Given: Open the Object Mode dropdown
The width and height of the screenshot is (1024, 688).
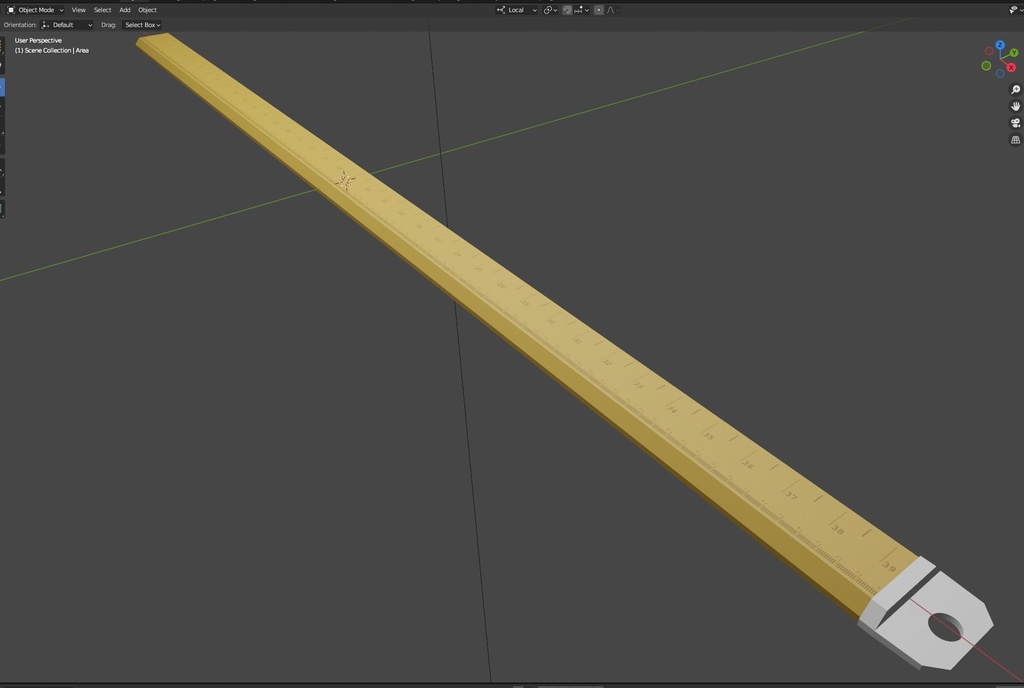Looking at the screenshot, I should click(x=38, y=9).
